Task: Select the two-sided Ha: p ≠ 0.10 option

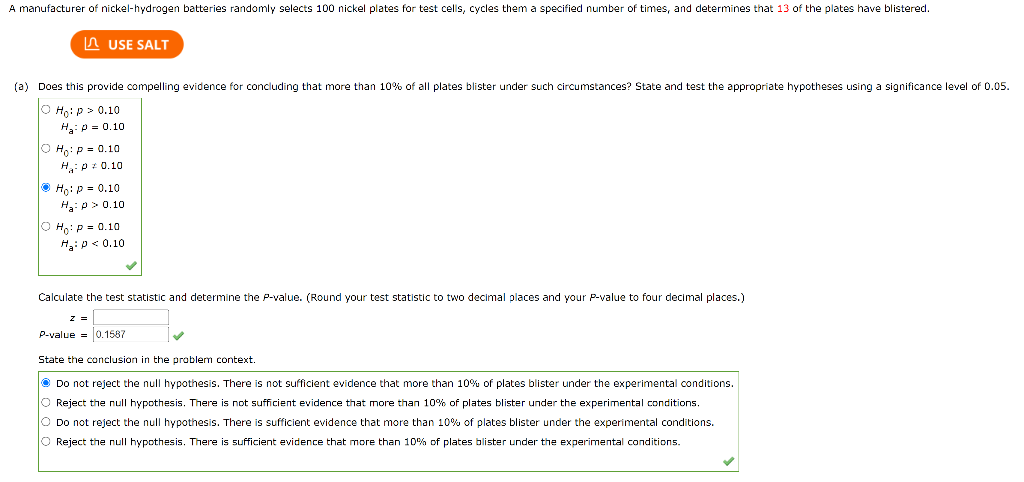Action: point(45,148)
